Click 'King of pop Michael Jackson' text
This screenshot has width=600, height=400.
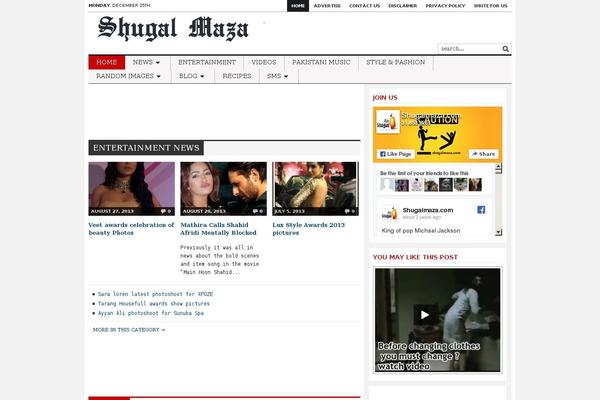pos(421,230)
